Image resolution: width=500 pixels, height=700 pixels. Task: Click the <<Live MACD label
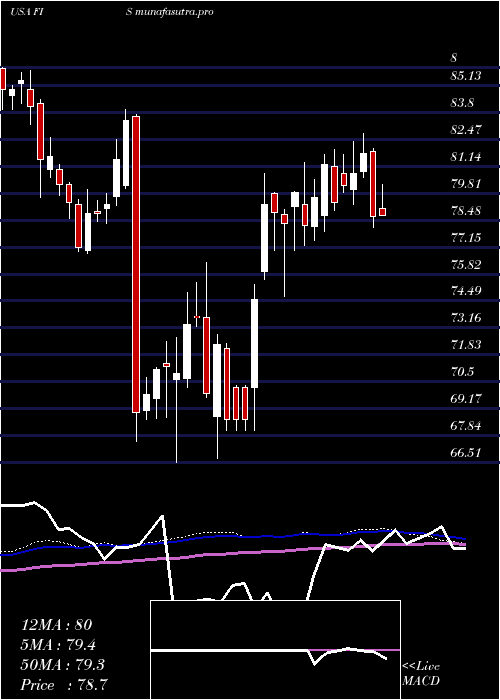(421, 674)
